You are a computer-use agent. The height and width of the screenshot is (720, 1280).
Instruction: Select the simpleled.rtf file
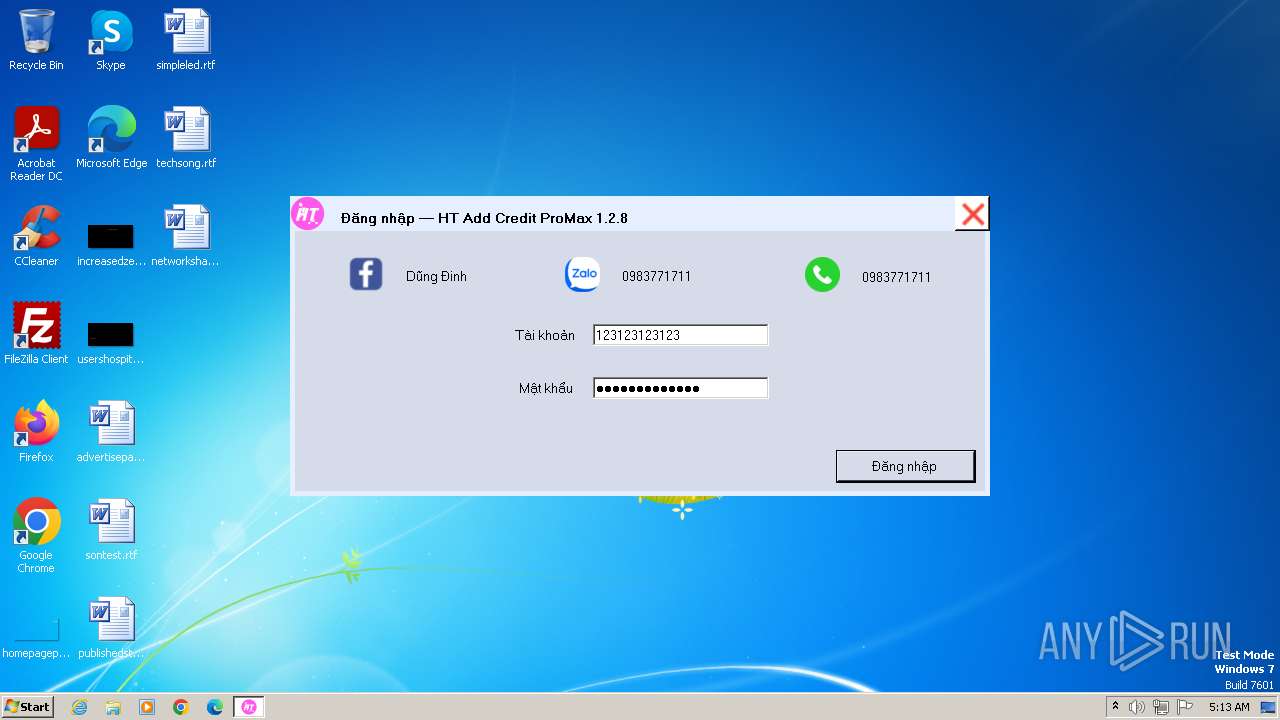pos(186,40)
